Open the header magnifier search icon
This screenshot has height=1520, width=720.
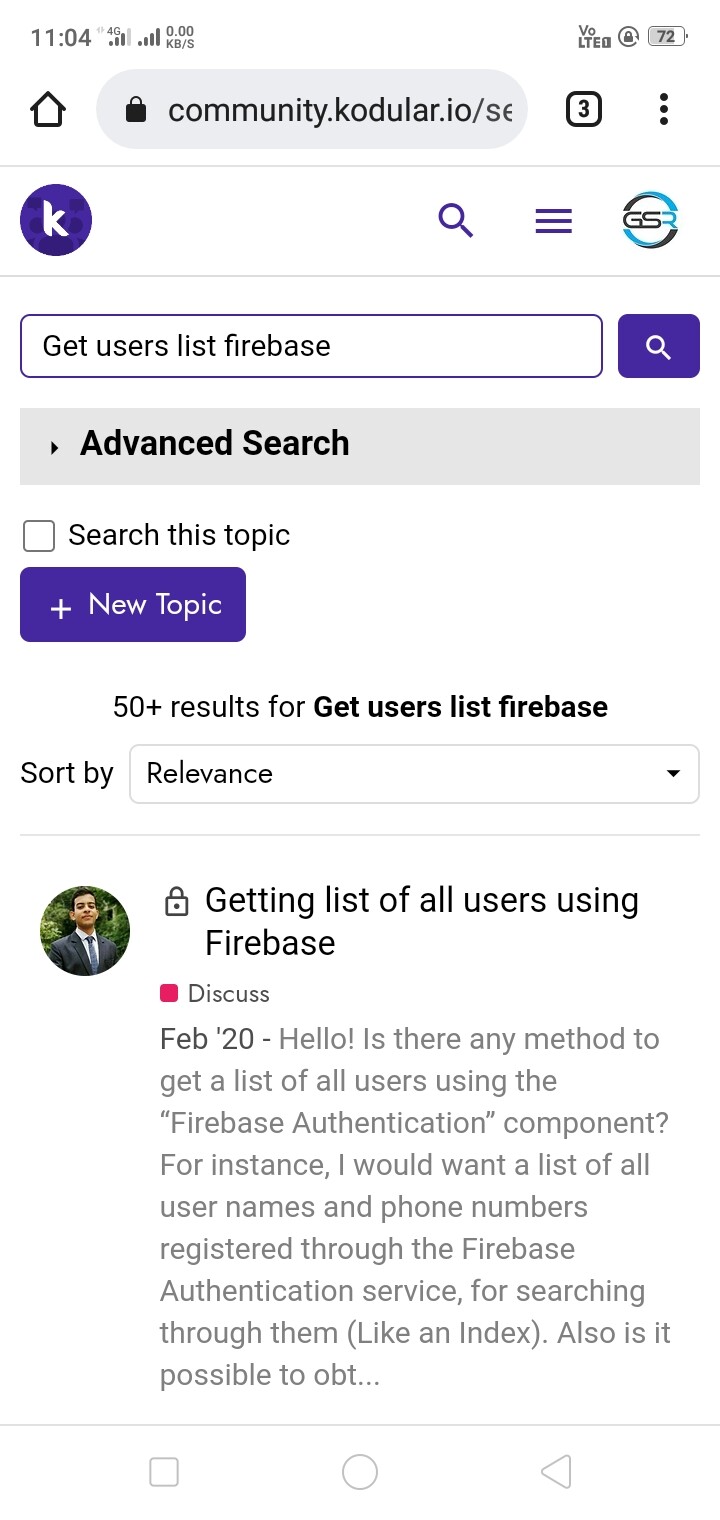pyautogui.click(x=456, y=220)
